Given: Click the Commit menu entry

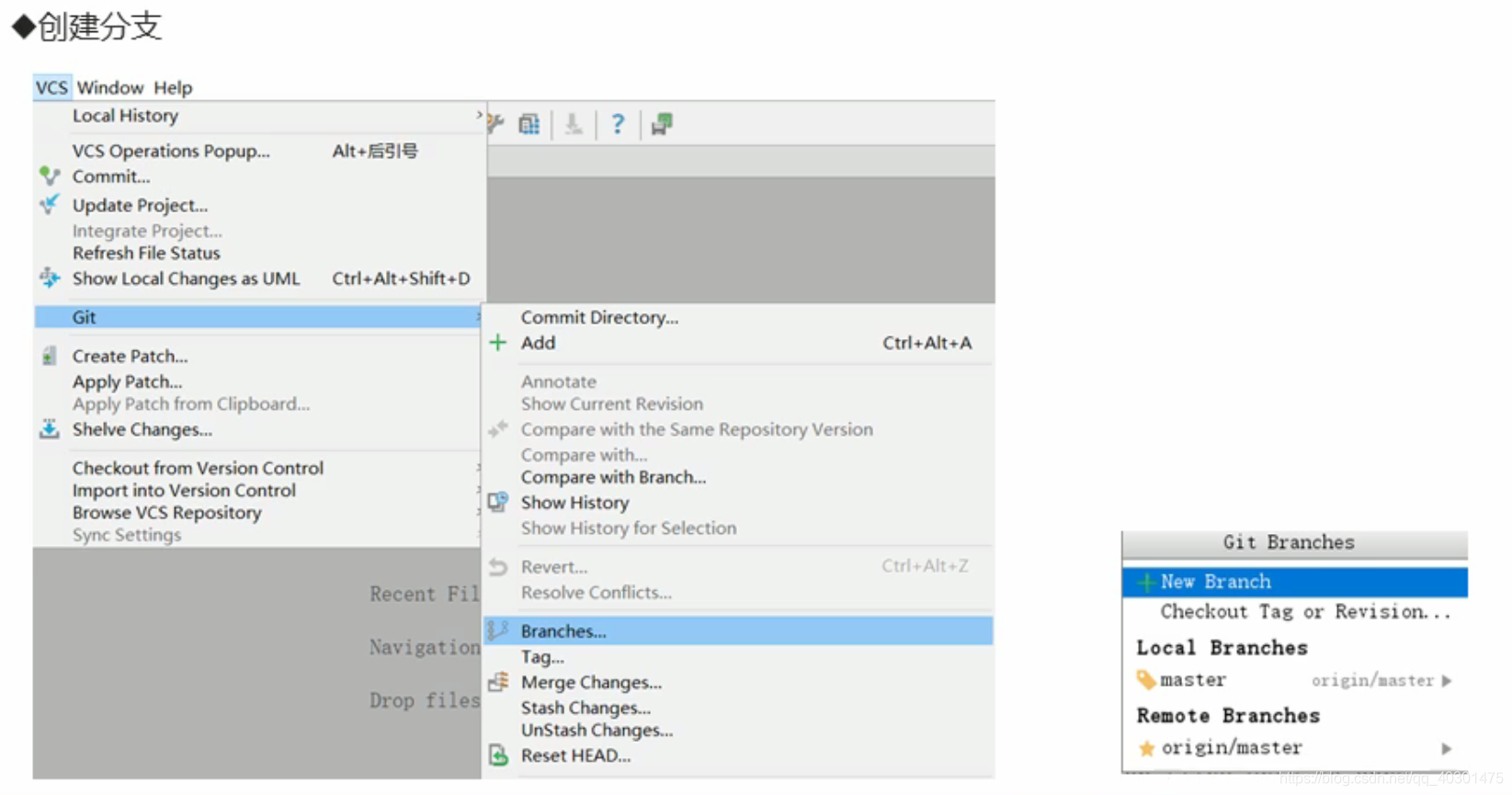Looking at the screenshot, I should coord(111,176).
